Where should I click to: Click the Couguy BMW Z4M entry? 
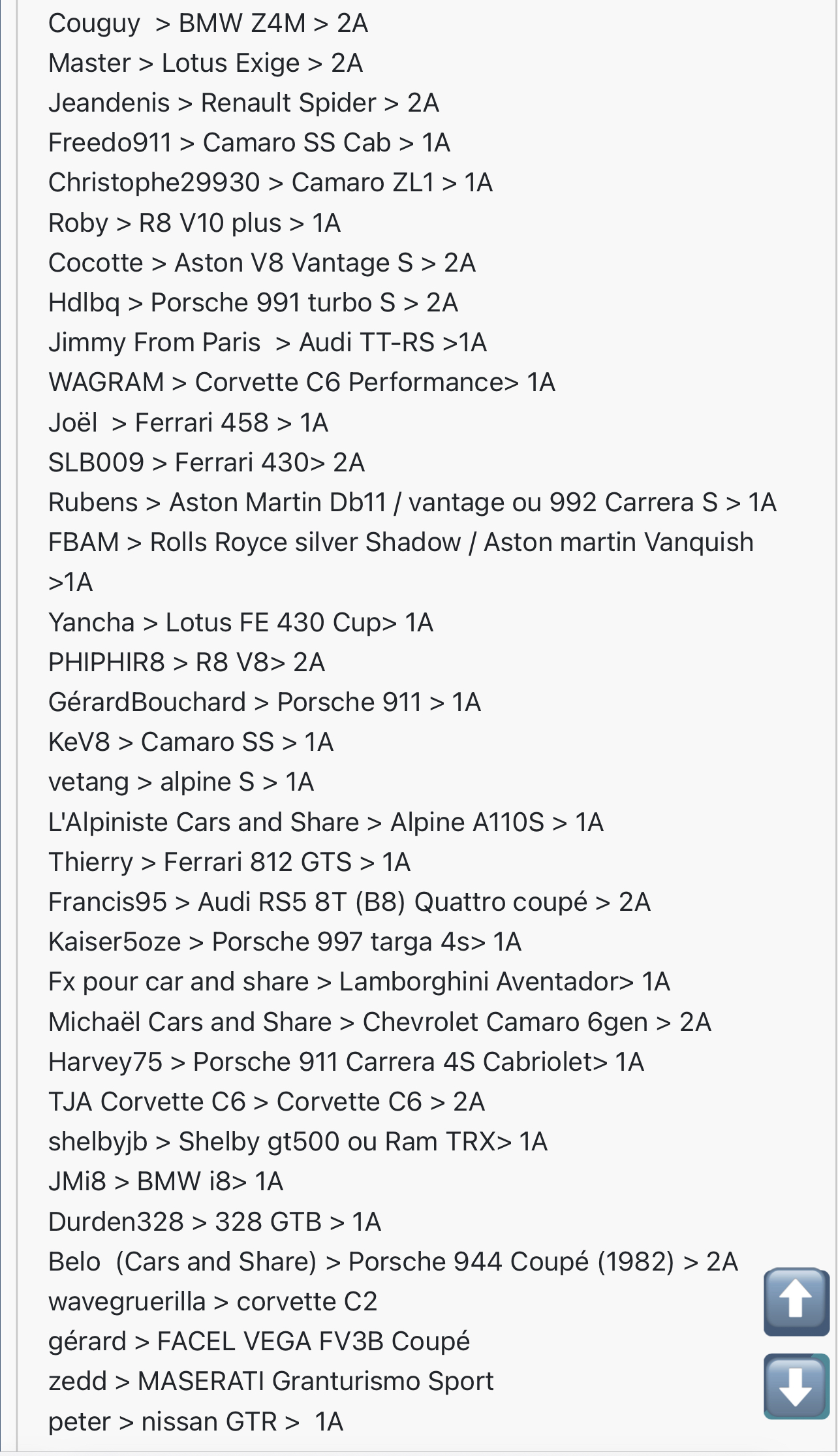pyautogui.click(x=208, y=24)
